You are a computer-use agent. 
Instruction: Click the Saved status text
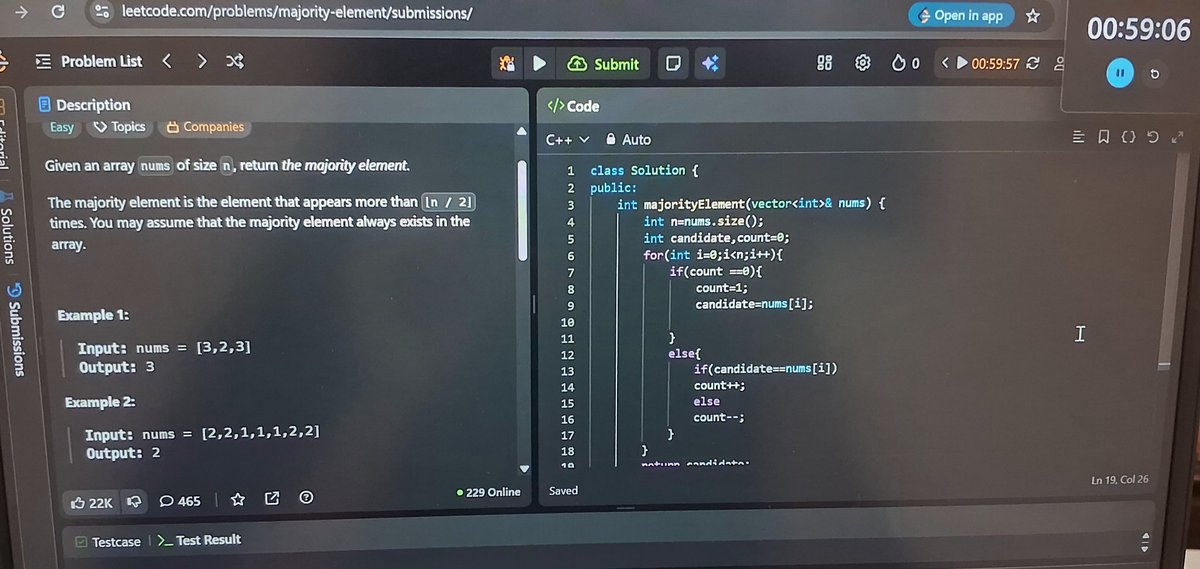coord(563,491)
